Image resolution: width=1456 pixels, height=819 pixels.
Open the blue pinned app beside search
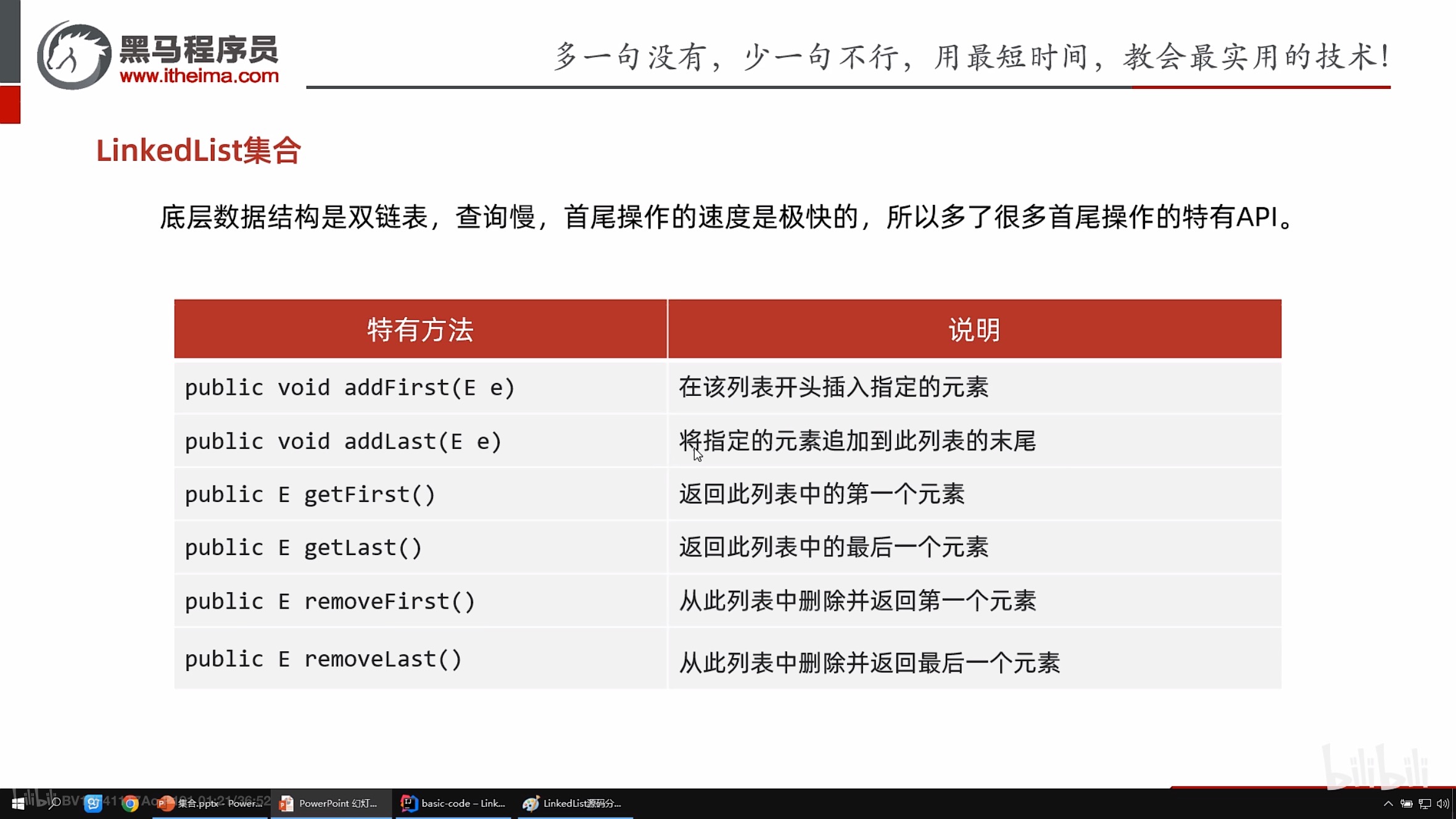[x=93, y=804]
